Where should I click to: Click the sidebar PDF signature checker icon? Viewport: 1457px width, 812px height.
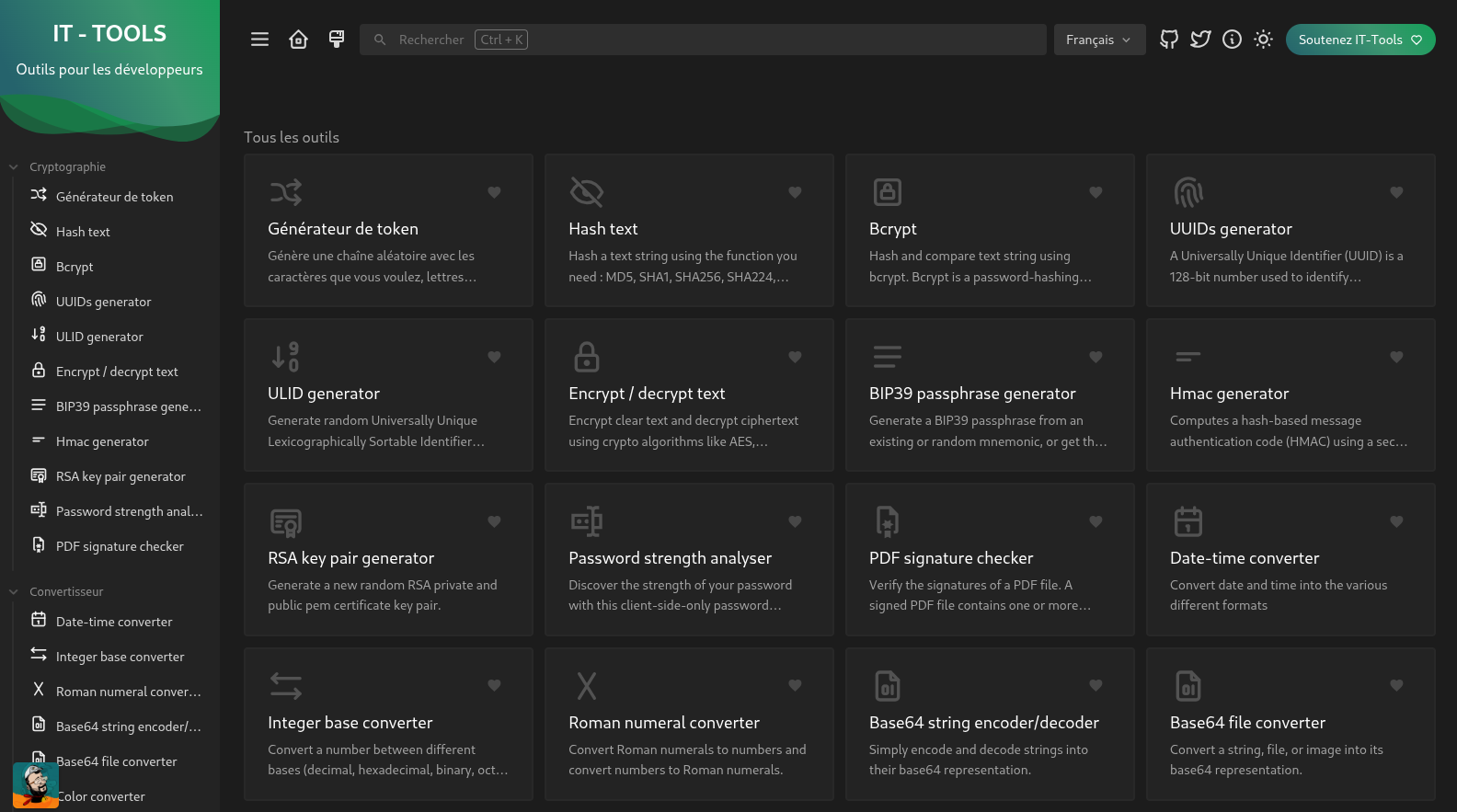pos(39,544)
